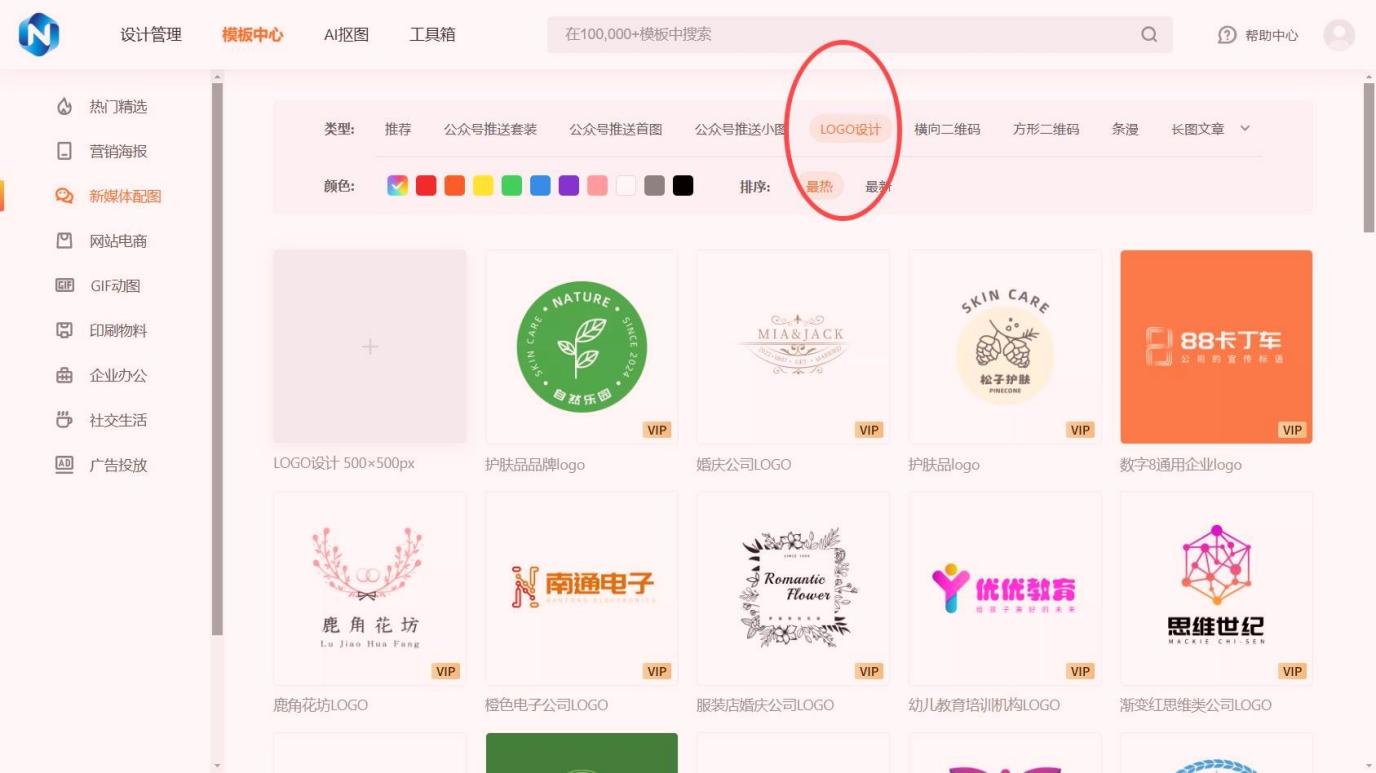Select 横向二维码 type filter
Screen dimensions: 1376x773
click(x=947, y=129)
